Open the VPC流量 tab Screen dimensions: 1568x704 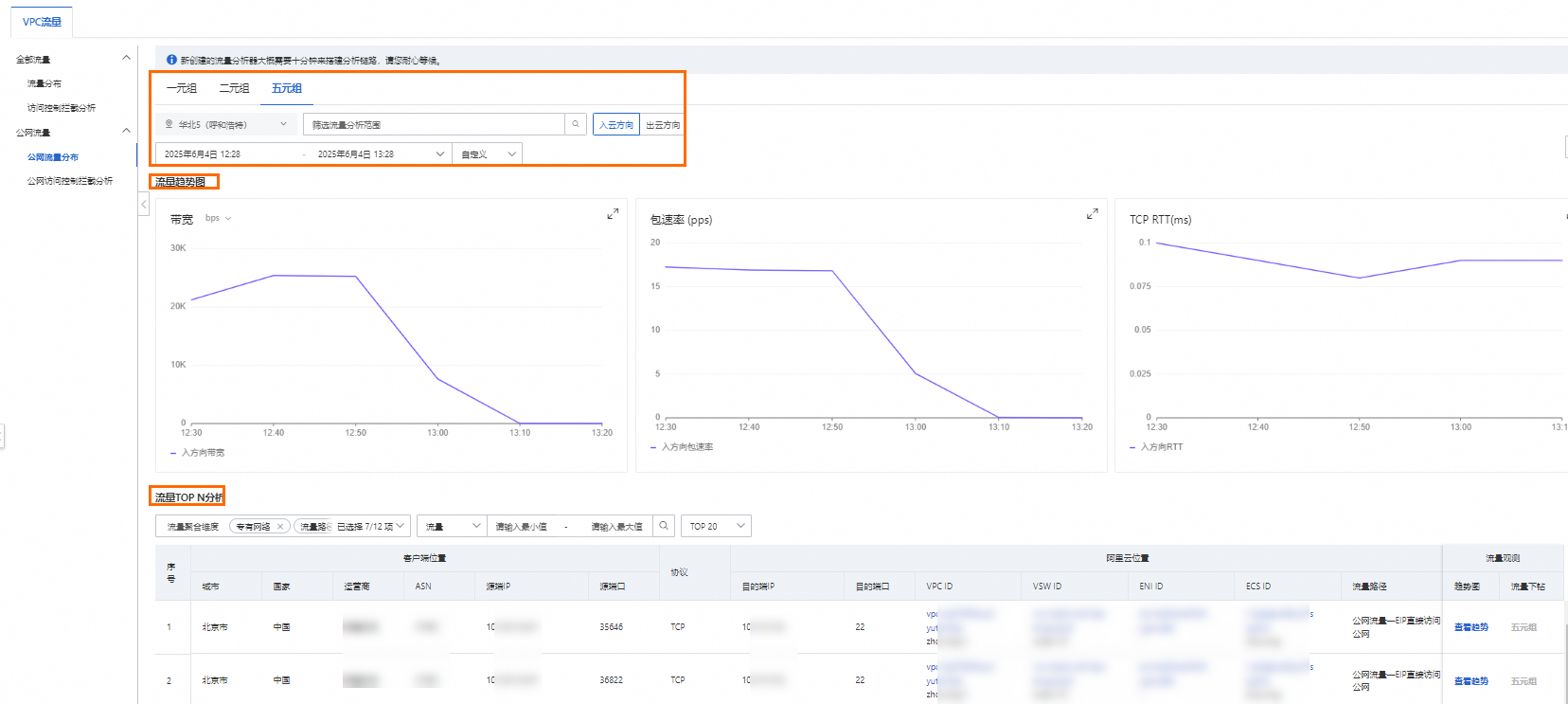pyautogui.click(x=42, y=22)
